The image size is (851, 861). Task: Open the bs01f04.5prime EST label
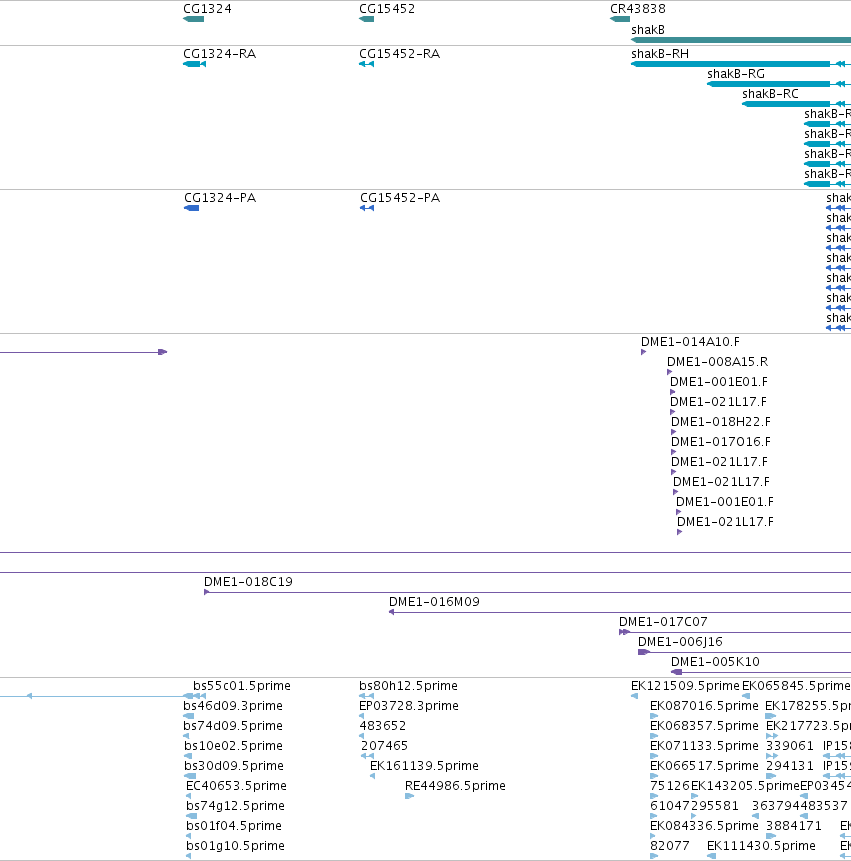233,826
